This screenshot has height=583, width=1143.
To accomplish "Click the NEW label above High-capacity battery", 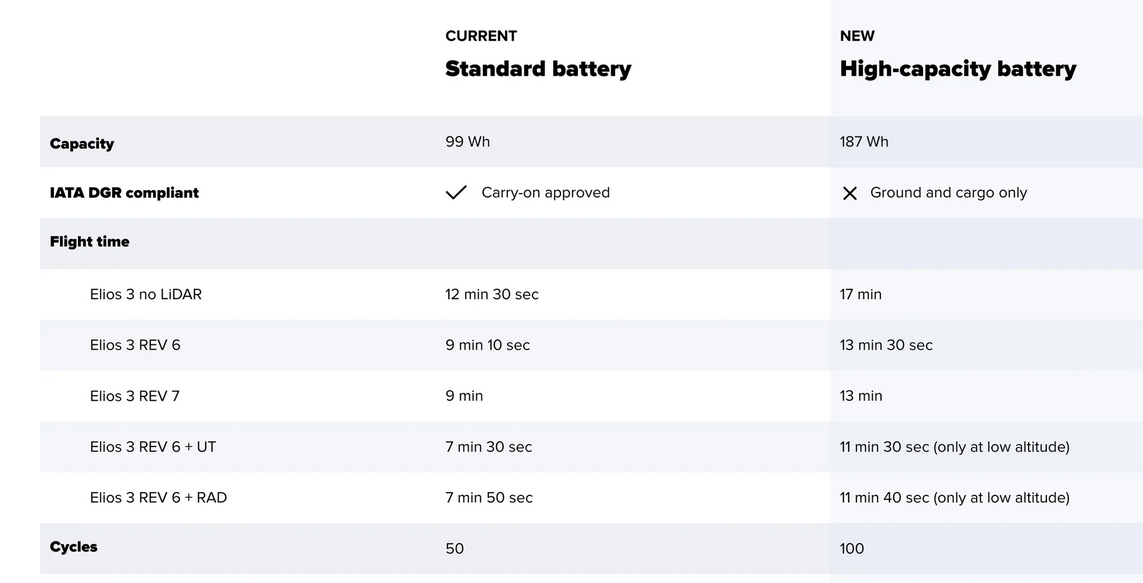I will 857,36.
